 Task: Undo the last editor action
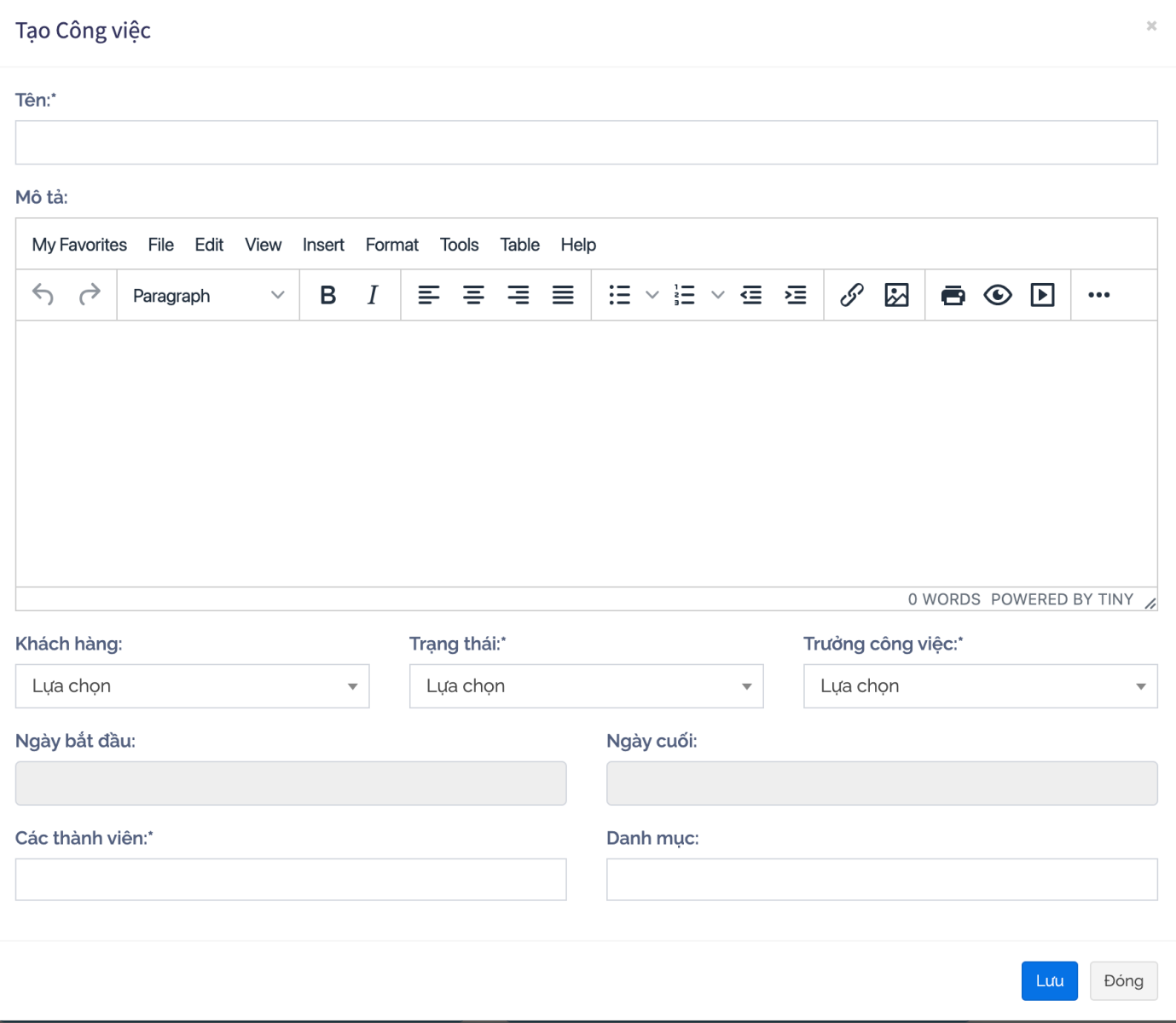tap(43, 295)
